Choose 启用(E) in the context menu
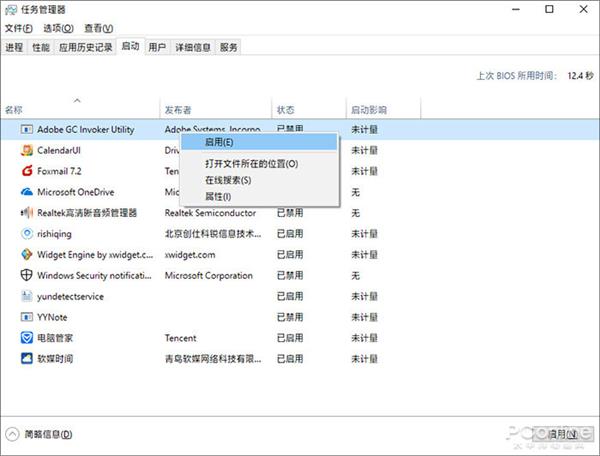This screenshot has width=600, height=456. point(259,142)
